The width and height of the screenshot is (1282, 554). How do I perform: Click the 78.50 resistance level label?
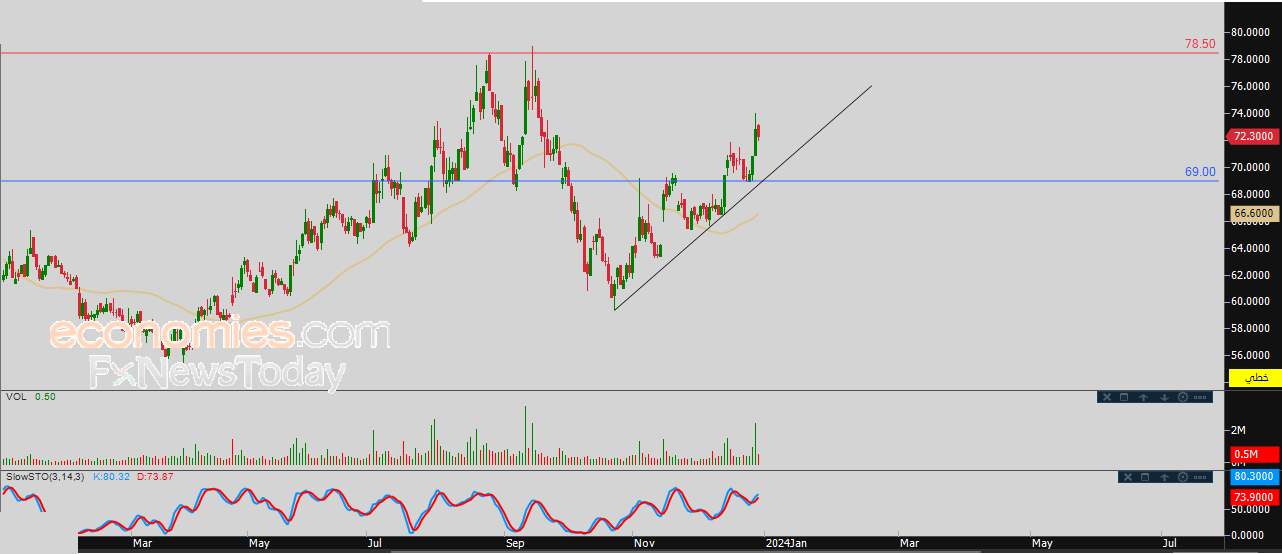click(x=1200, y=44)
